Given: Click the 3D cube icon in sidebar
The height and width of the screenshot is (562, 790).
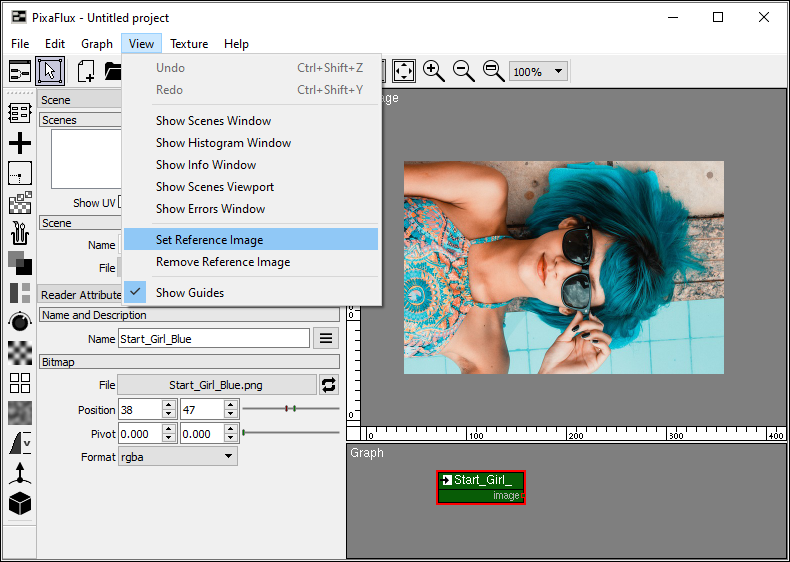Looking at the screenshot, I should click(x=19, y=503).
